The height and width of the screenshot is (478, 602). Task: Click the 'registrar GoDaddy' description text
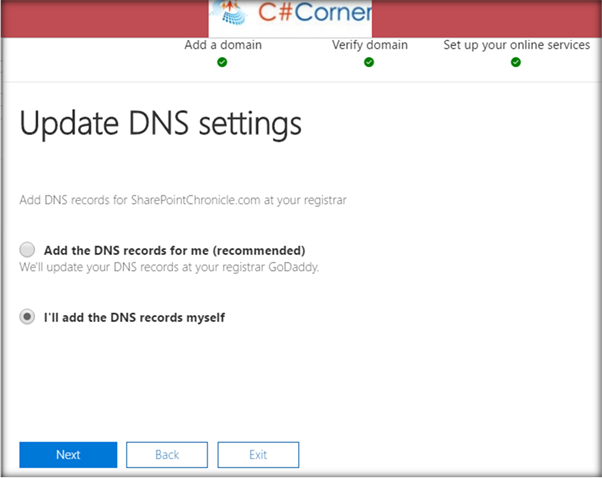tap(169, 267)
